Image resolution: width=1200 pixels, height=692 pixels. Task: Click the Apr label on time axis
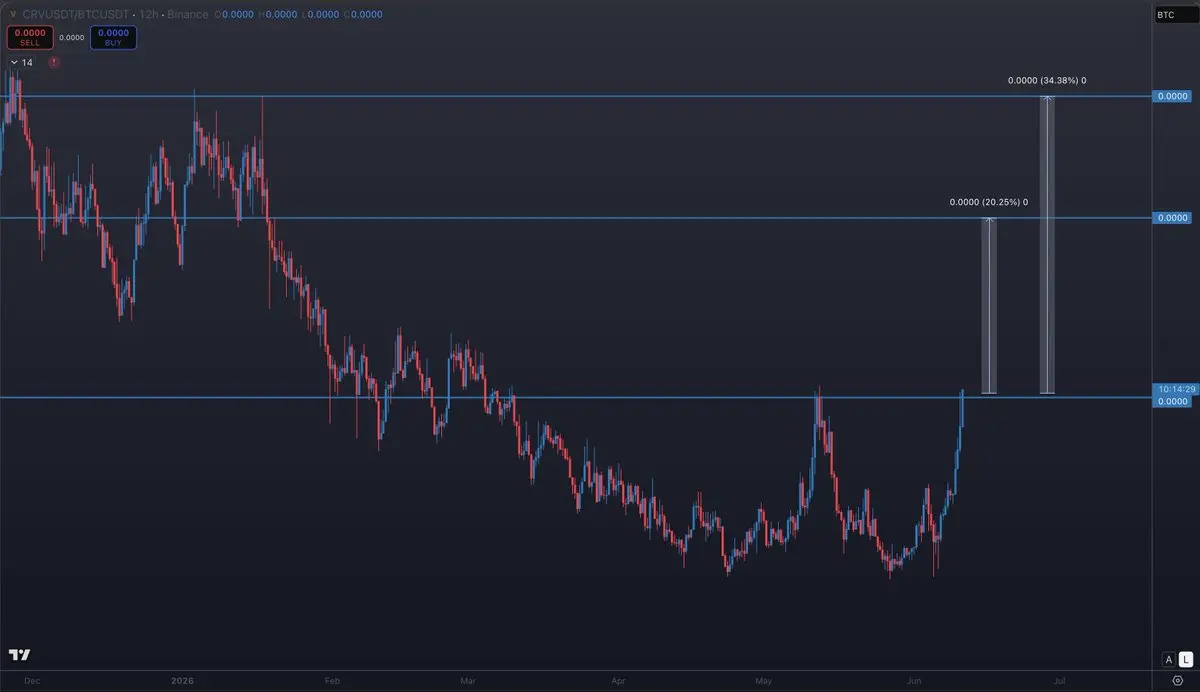point(617,680)
